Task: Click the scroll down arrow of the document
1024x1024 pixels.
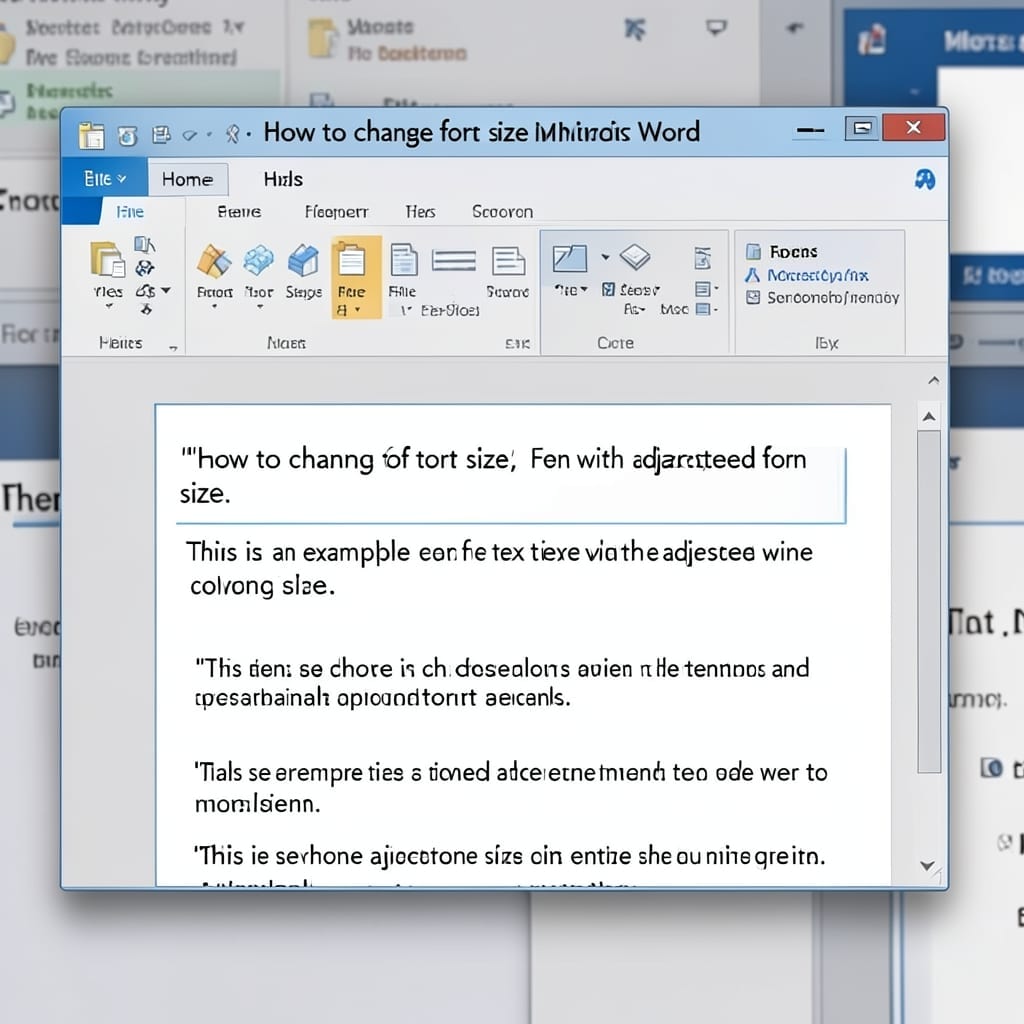Action: (927, 866)
